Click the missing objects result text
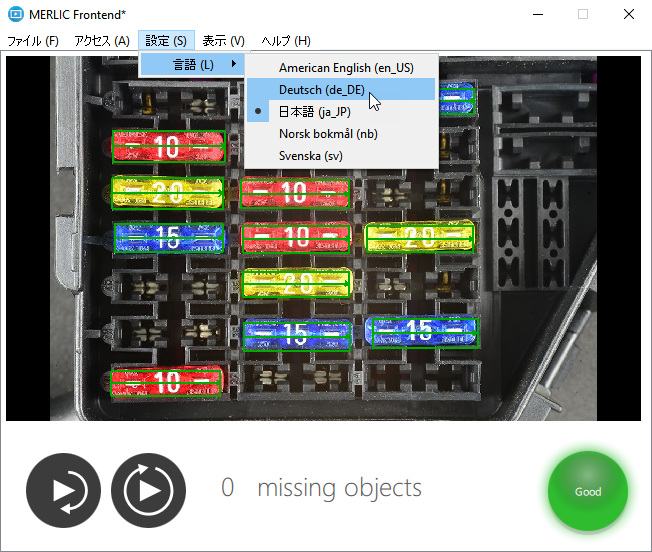652x552 pixels. point(339,488)
